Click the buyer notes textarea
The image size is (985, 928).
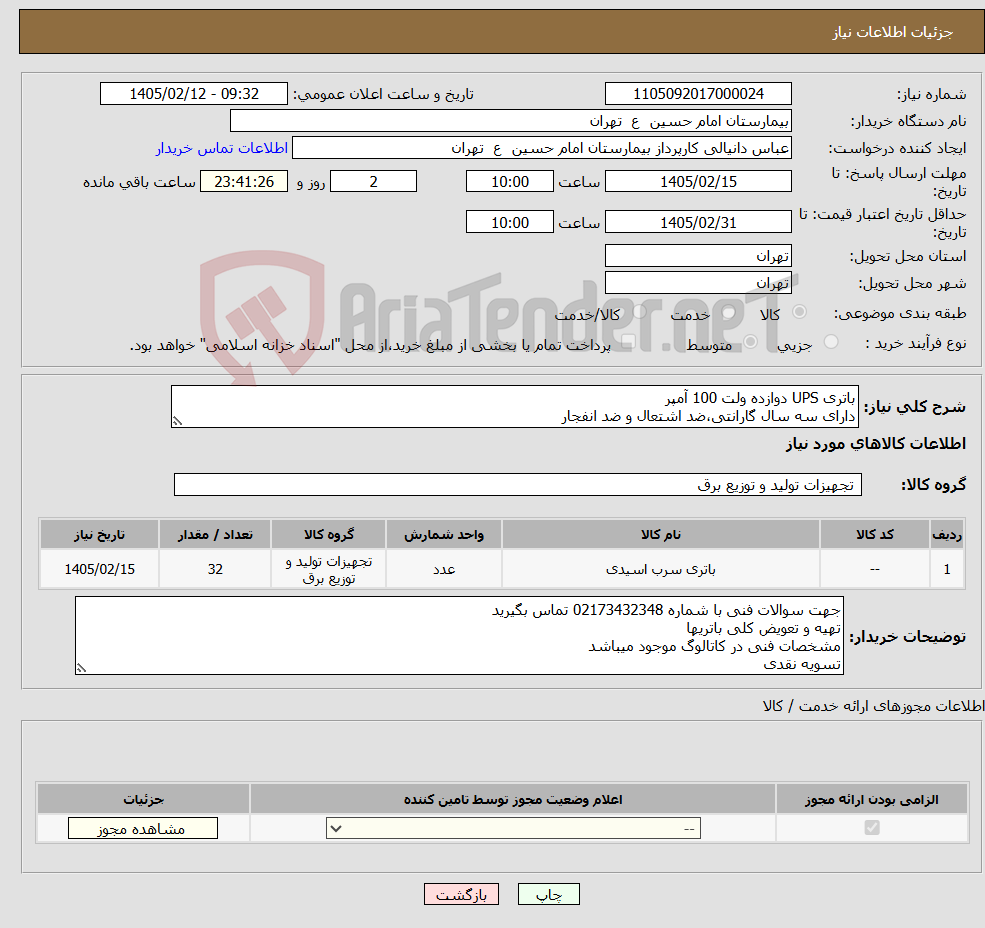click(459, 636)
